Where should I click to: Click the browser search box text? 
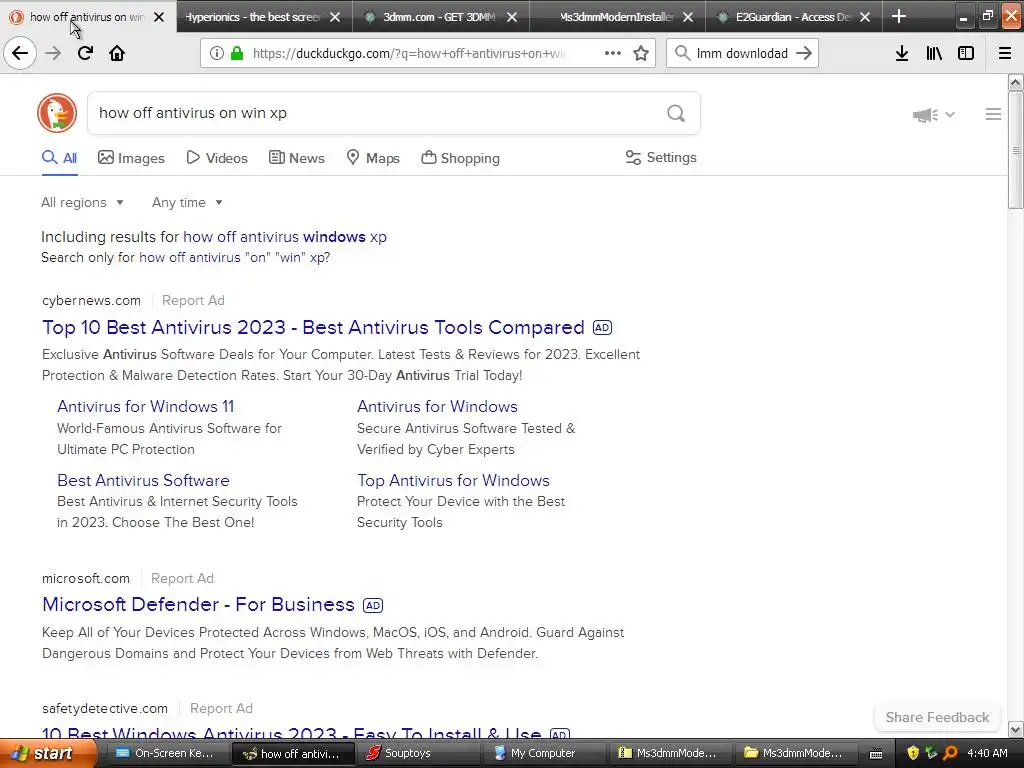pyautogui.click(x=742, y=53)
